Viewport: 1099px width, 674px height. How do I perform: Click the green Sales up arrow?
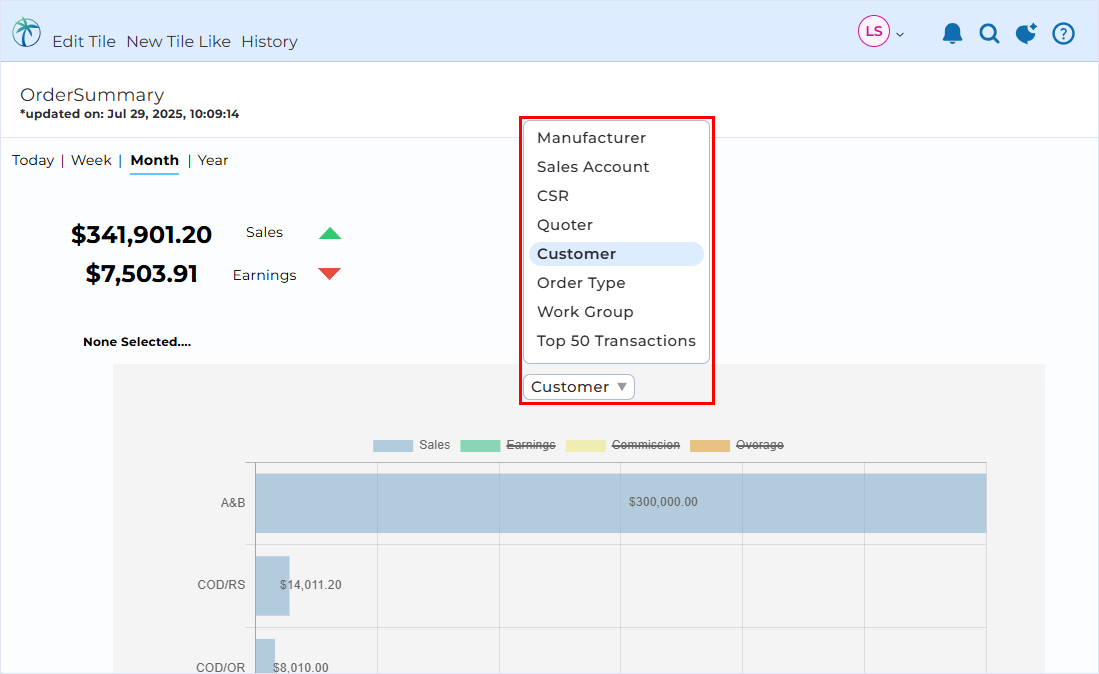(x=330, y=233)
